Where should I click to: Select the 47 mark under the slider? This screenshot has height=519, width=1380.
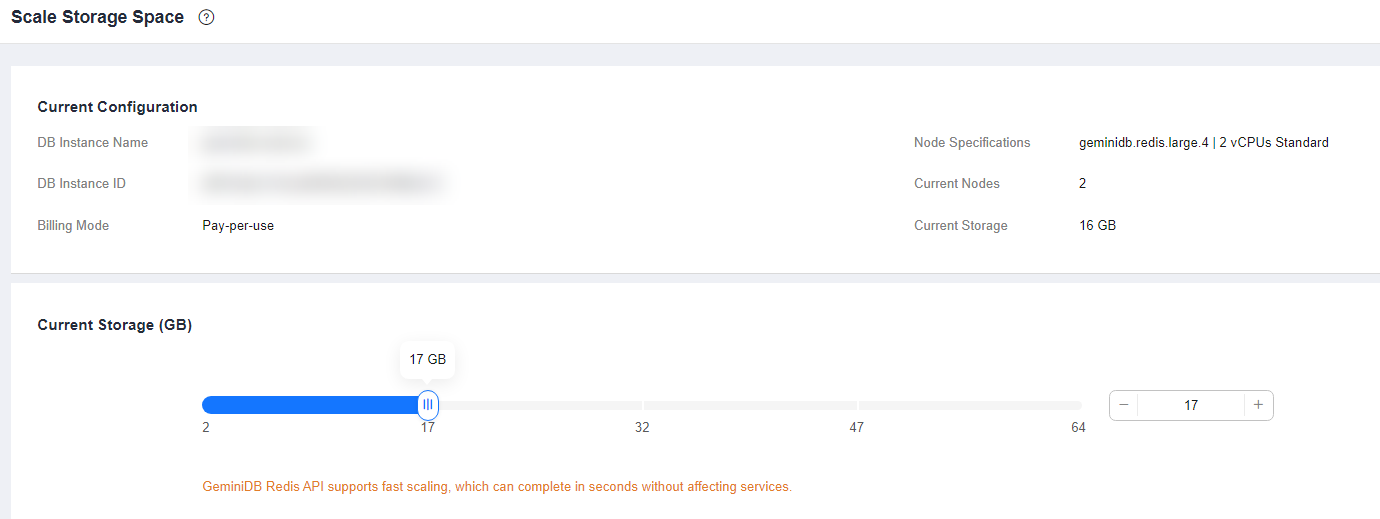pos(857,428)
